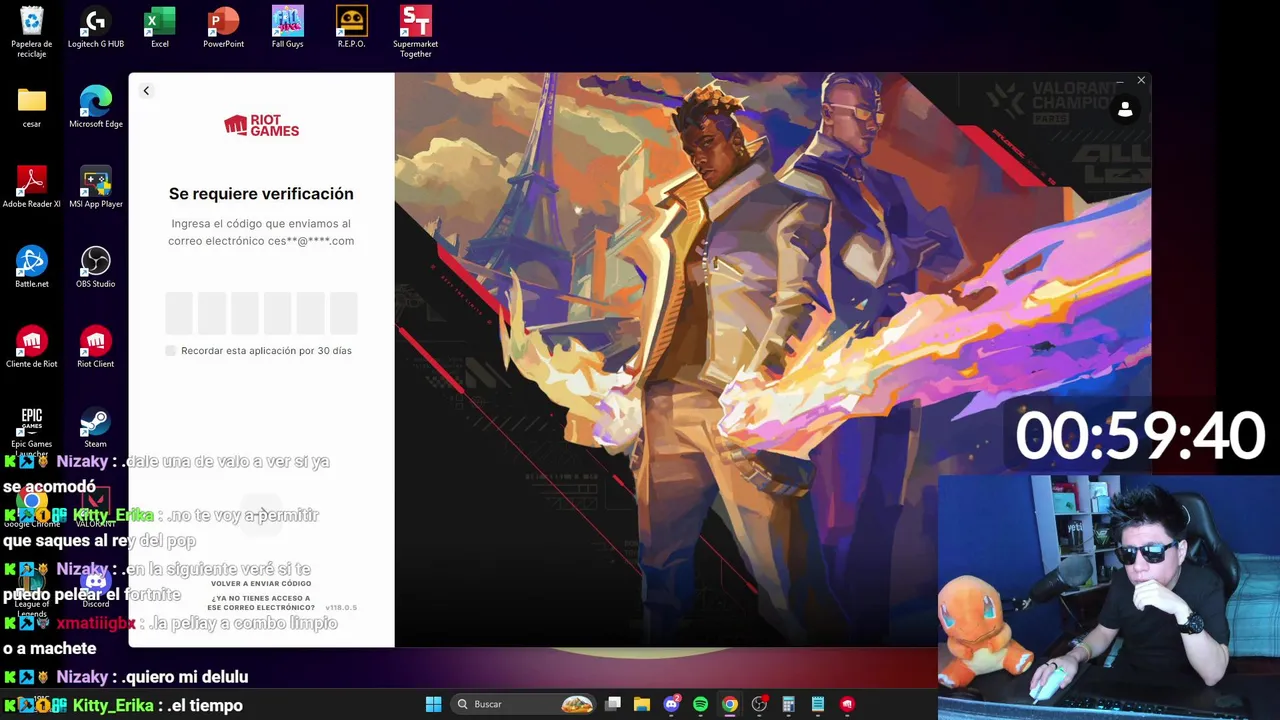Open Notepad from the taskbar
This screenshot has height=720, width=1280.
point(818,704)
